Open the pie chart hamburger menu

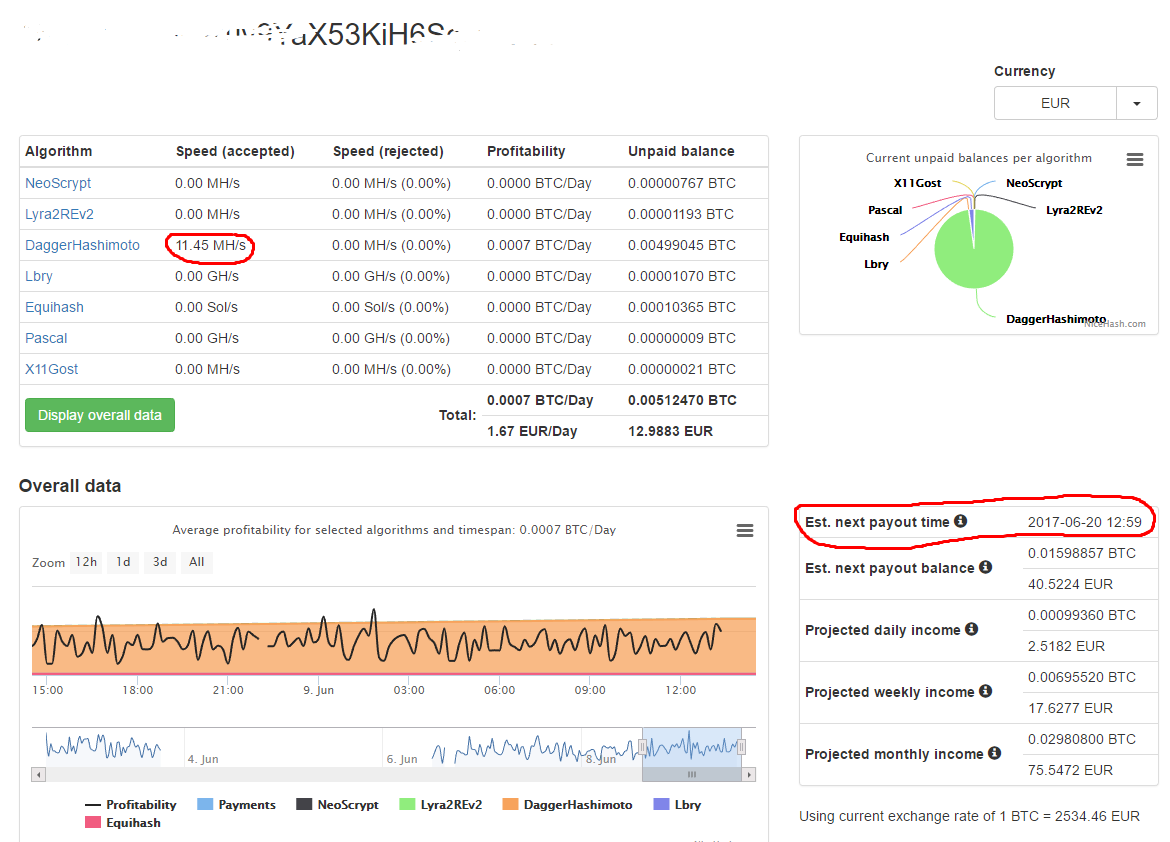pos(1134,159)
